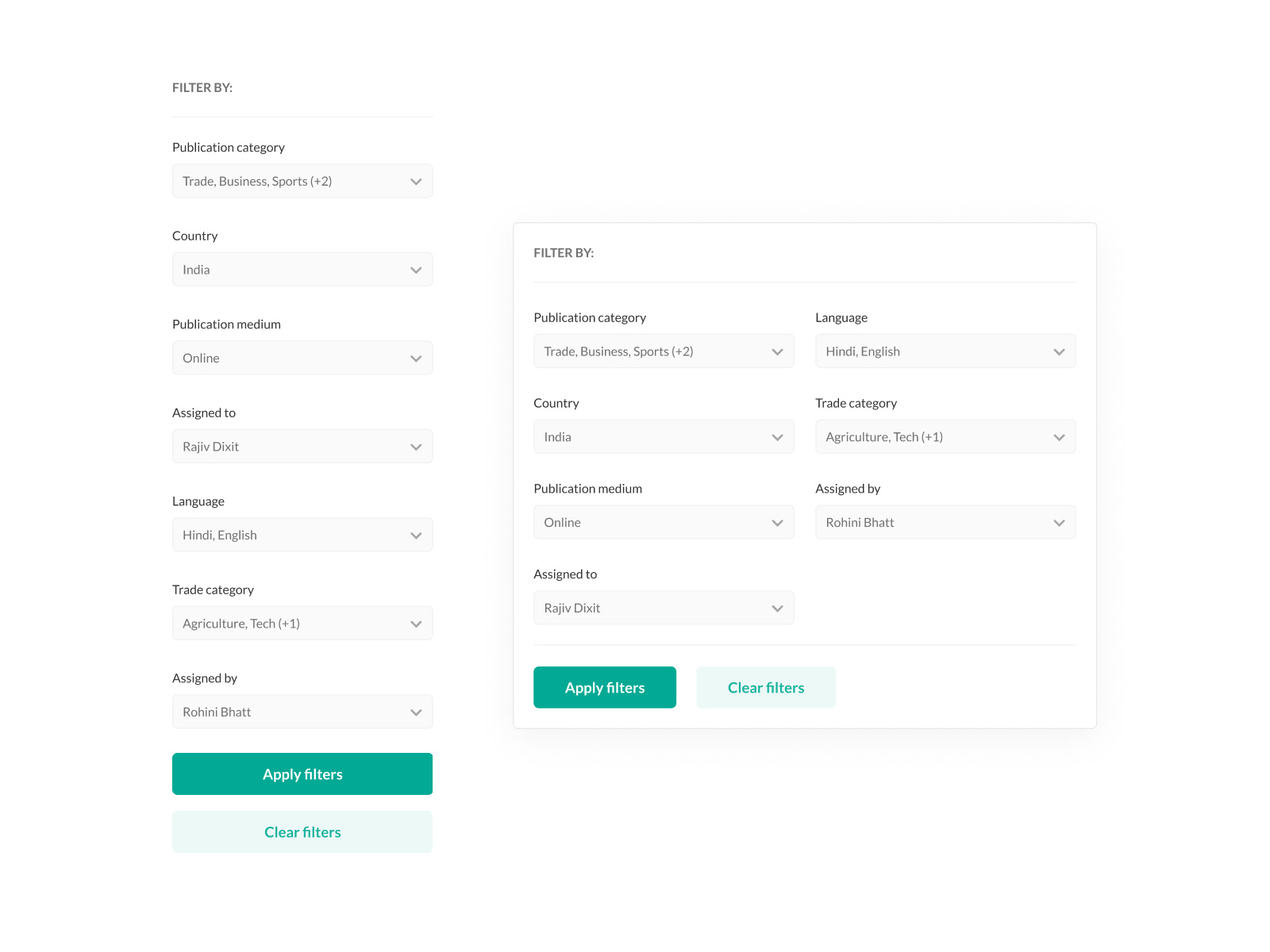Click chevron on card Assigned by dropdown
This screenshot has height=952, width=1270.
click(x=1059, y=523)
